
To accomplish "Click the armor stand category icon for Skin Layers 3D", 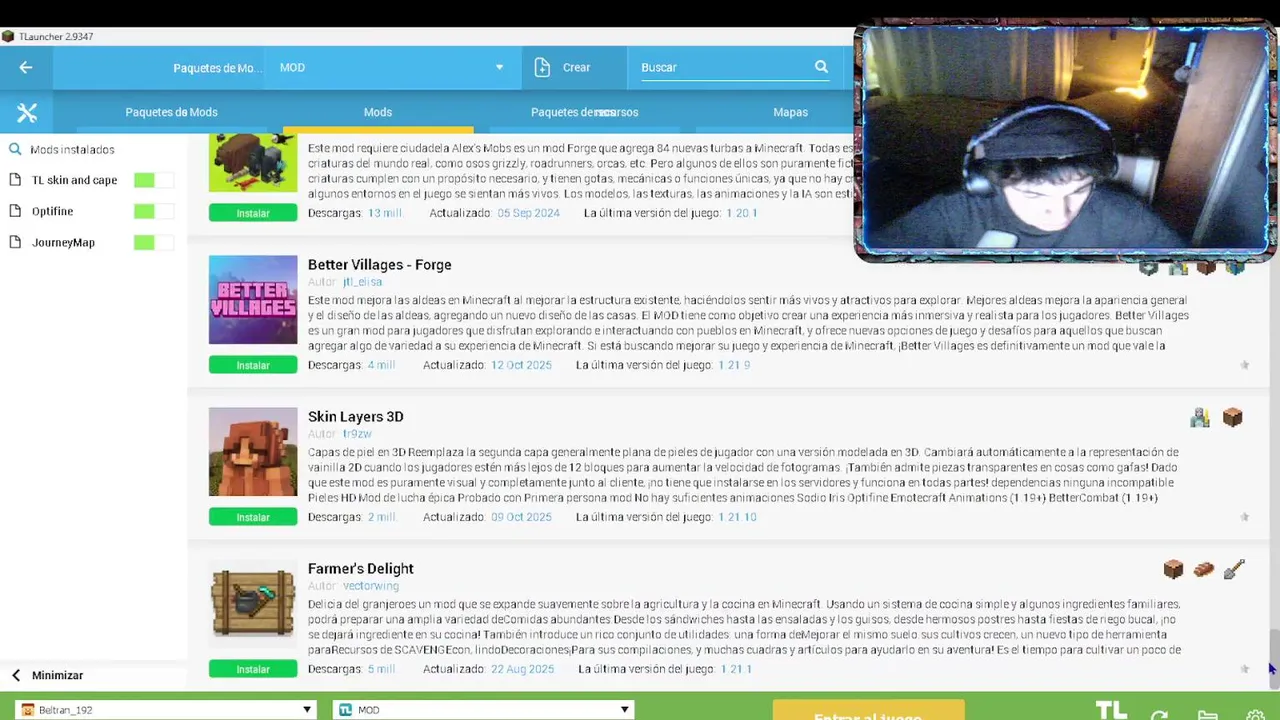I will pos(1200,418).
